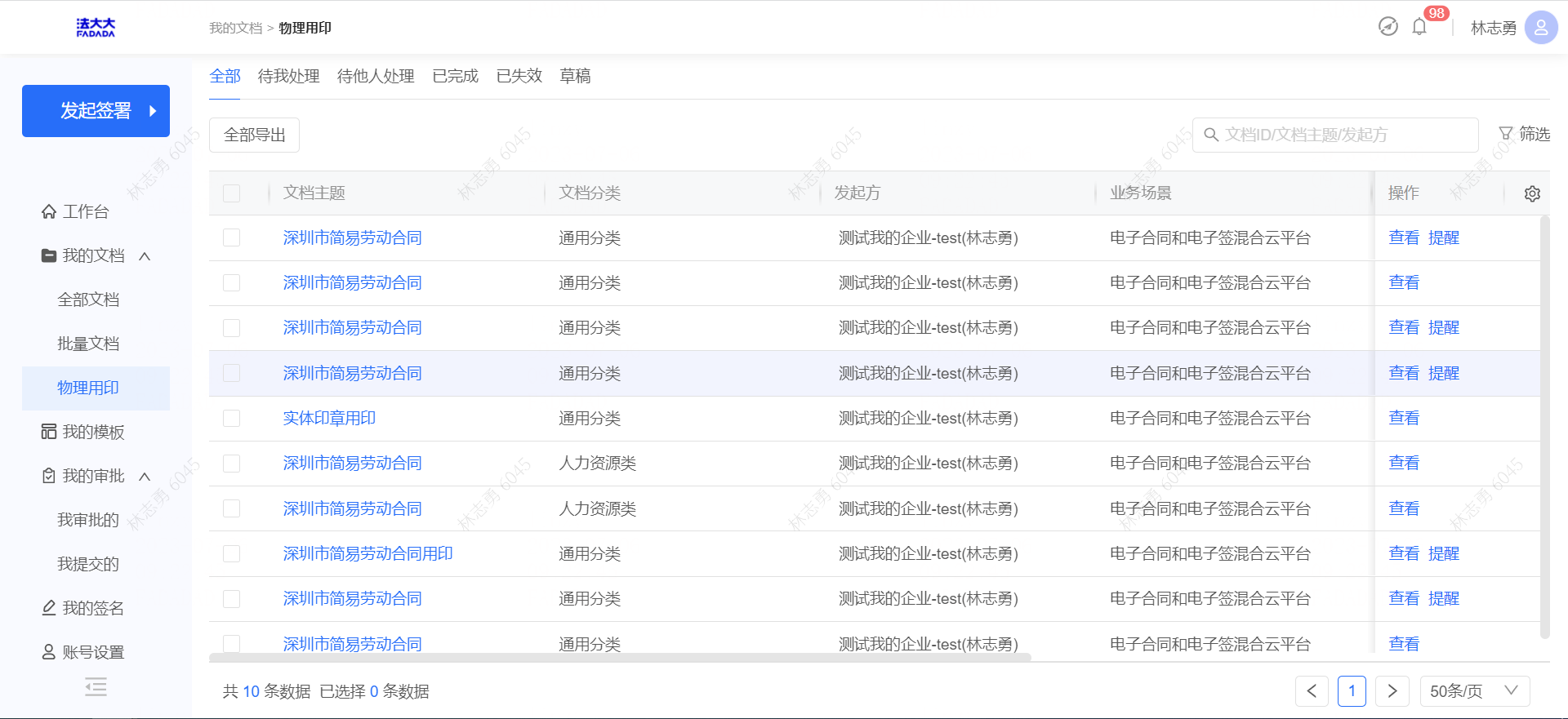1568x719 pixels.
Task: Open the compass navigation icon
Action: click(1388, 27)
